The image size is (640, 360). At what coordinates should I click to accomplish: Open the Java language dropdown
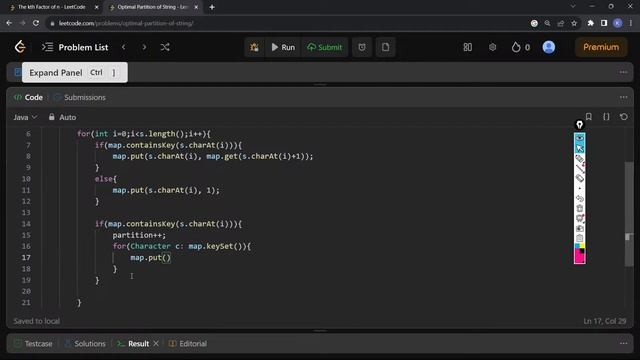[25, 117]
